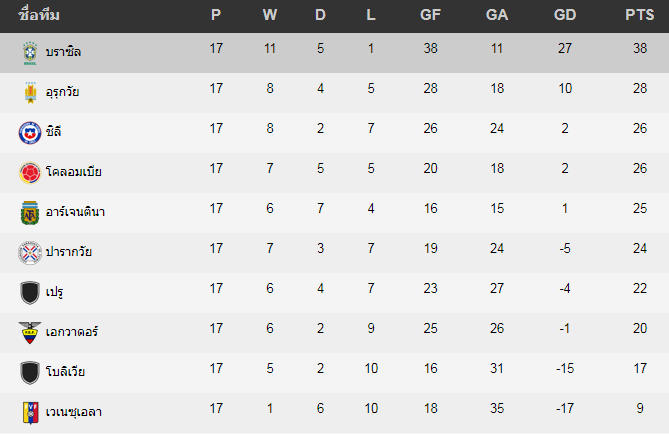The height and width of the screenshot is (434, 669).
Task: Click the Brazil team crest icon
Action: [30, 52]
